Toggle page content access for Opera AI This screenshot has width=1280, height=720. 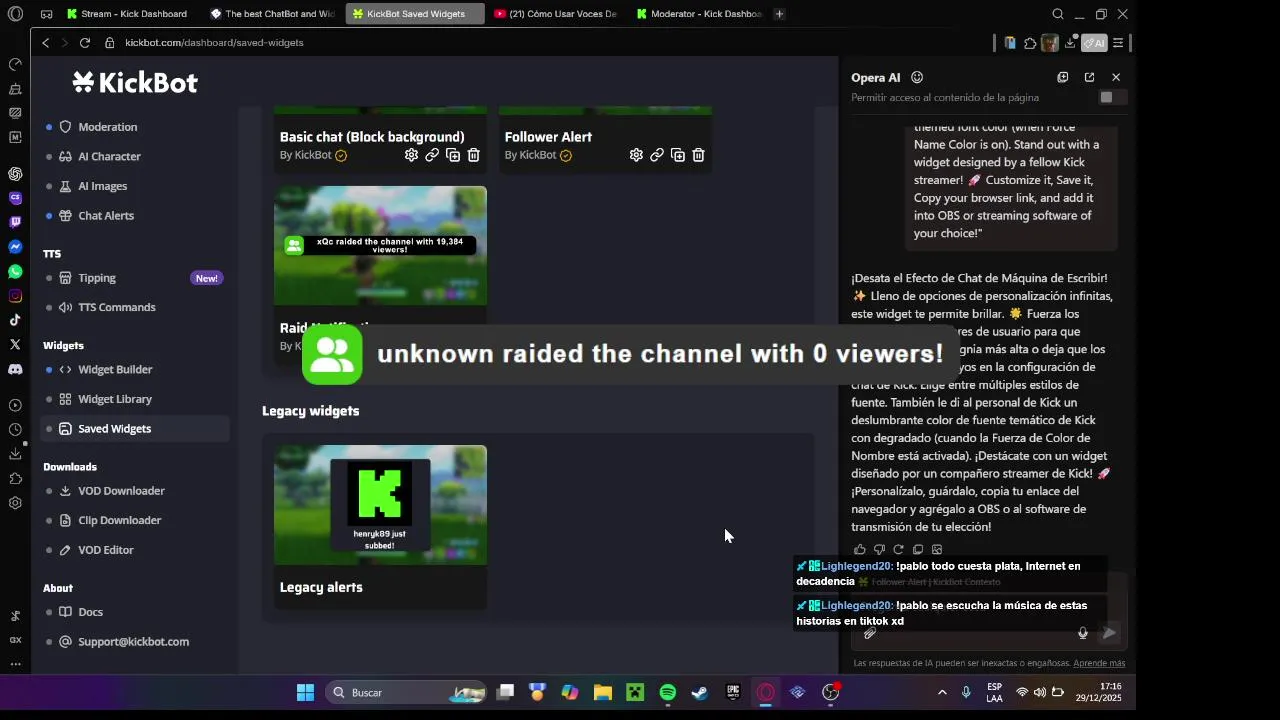point(1112,97)
